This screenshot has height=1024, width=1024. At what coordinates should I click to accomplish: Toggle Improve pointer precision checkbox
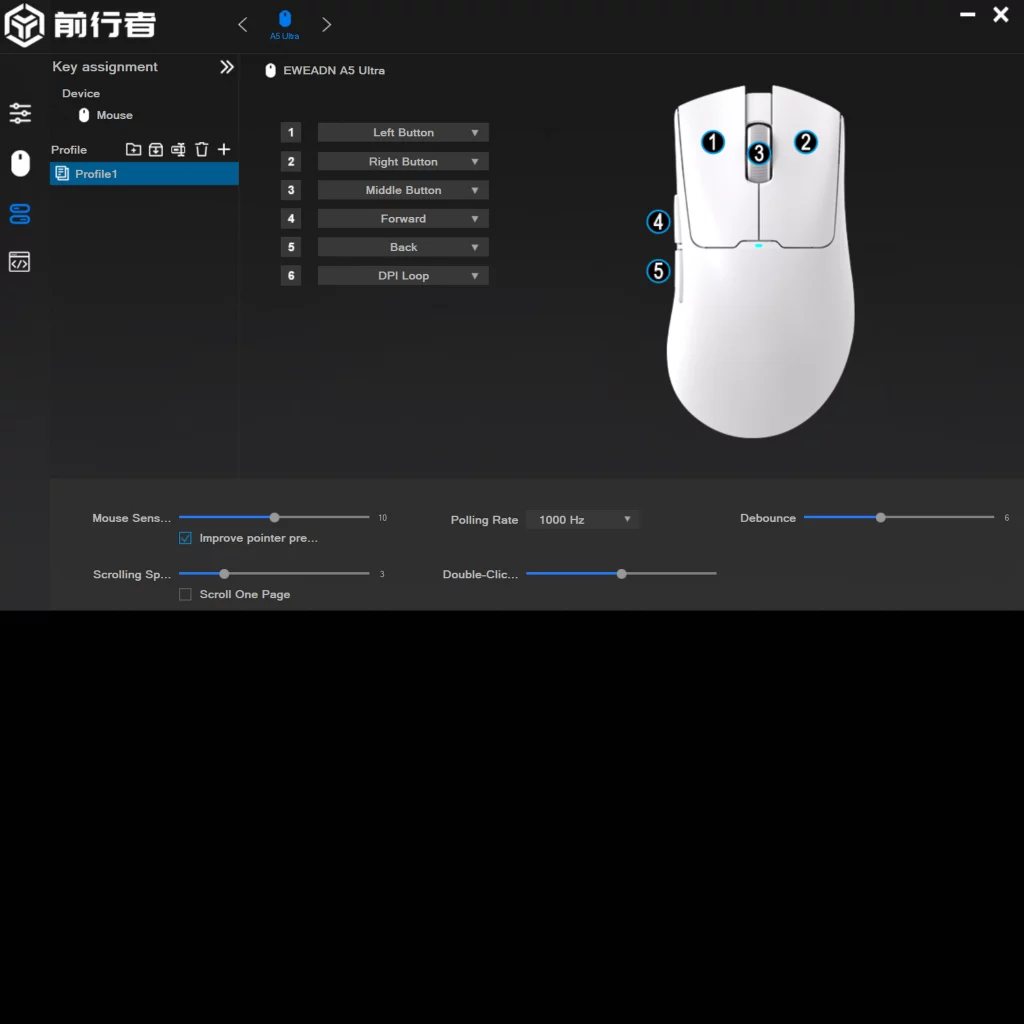tap(185, 538)
